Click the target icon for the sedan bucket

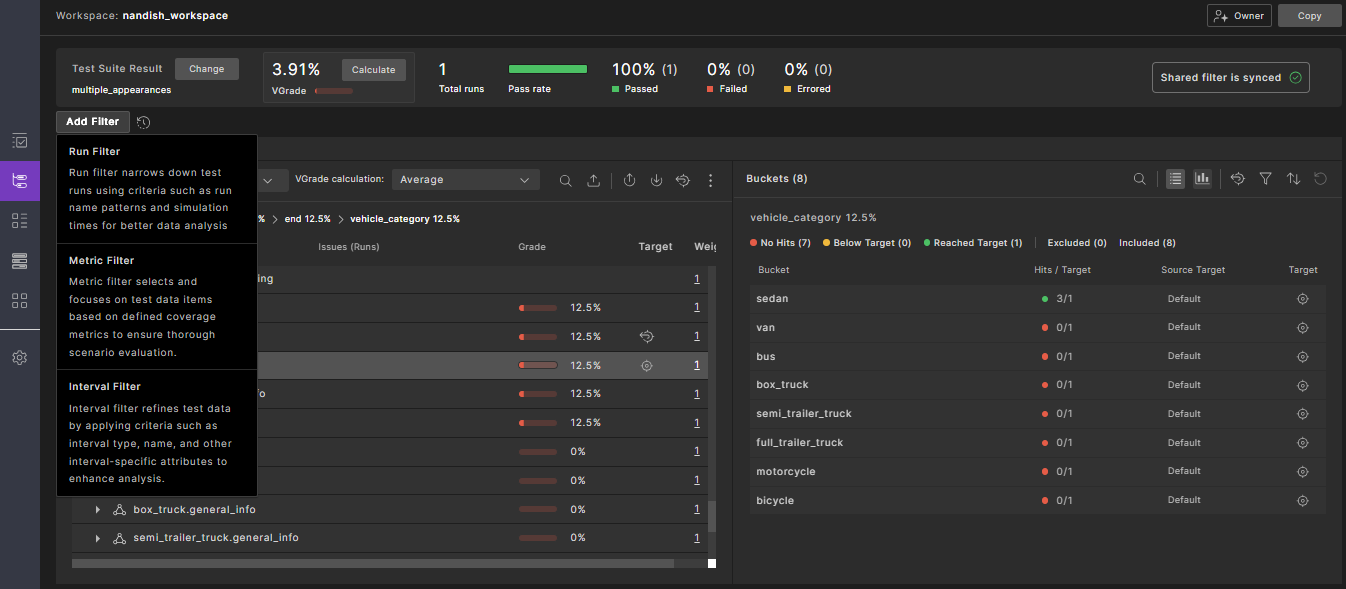pos(1302,299)
